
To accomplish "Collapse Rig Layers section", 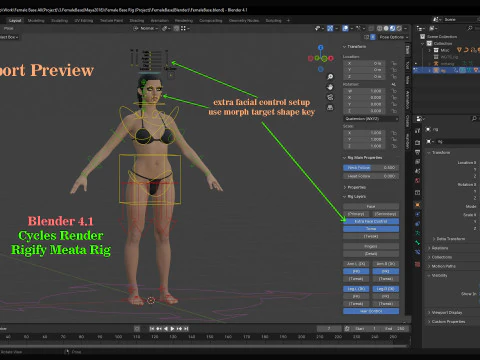I will 354,197.
